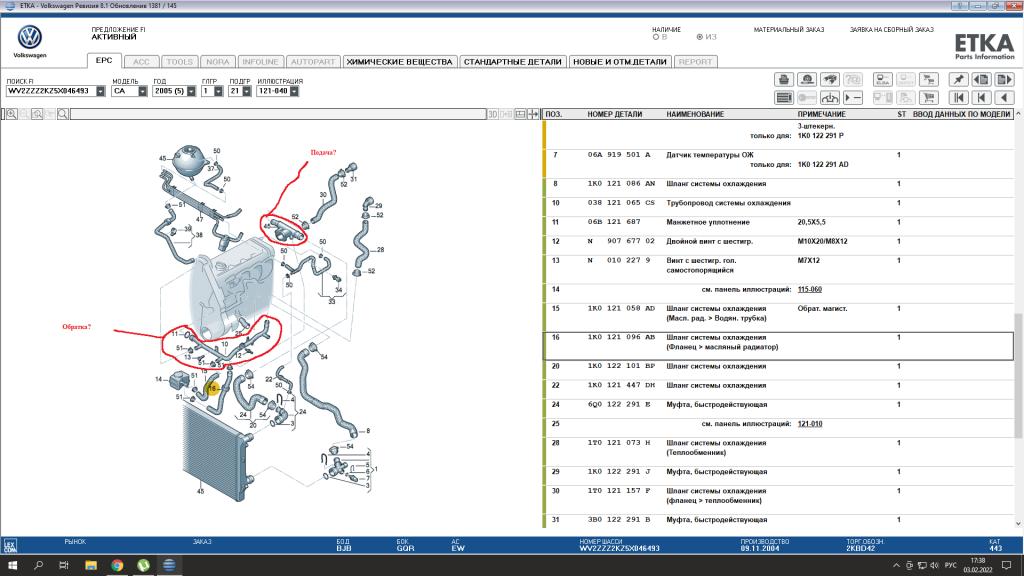Click the shopping cart toolbar icon
Image resolution: width=1024 pixels, height=576 pixels.
(x=929, y=98)
